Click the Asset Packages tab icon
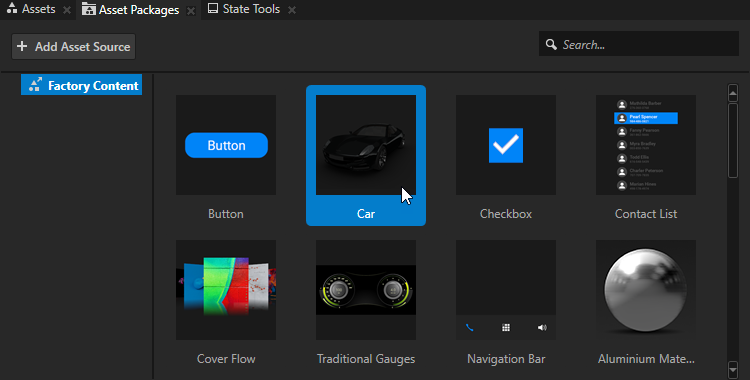750x380 pixels. [x=88, y=9]
